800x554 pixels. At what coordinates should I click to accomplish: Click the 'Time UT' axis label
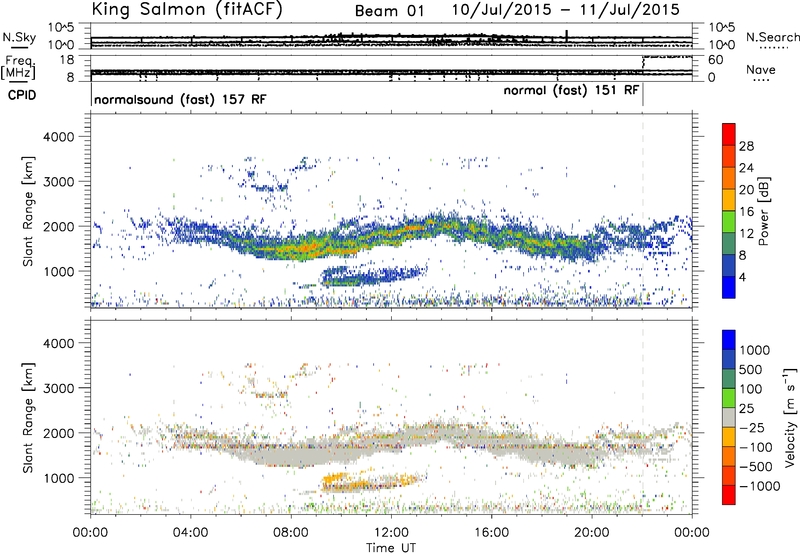[x=391, y=547]
